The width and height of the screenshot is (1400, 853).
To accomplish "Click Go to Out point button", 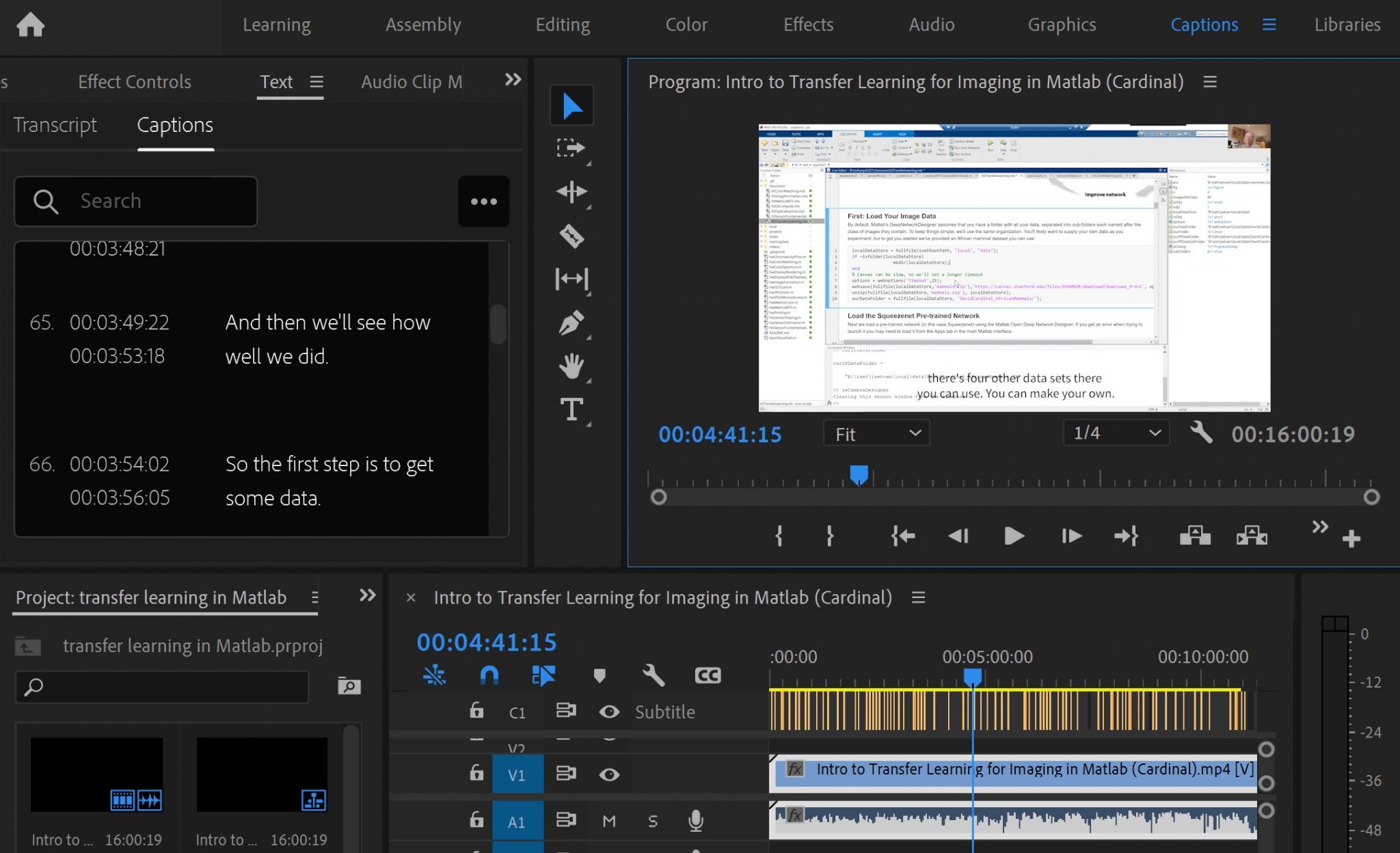I will pyautogui.click(x=1126, y=536).
